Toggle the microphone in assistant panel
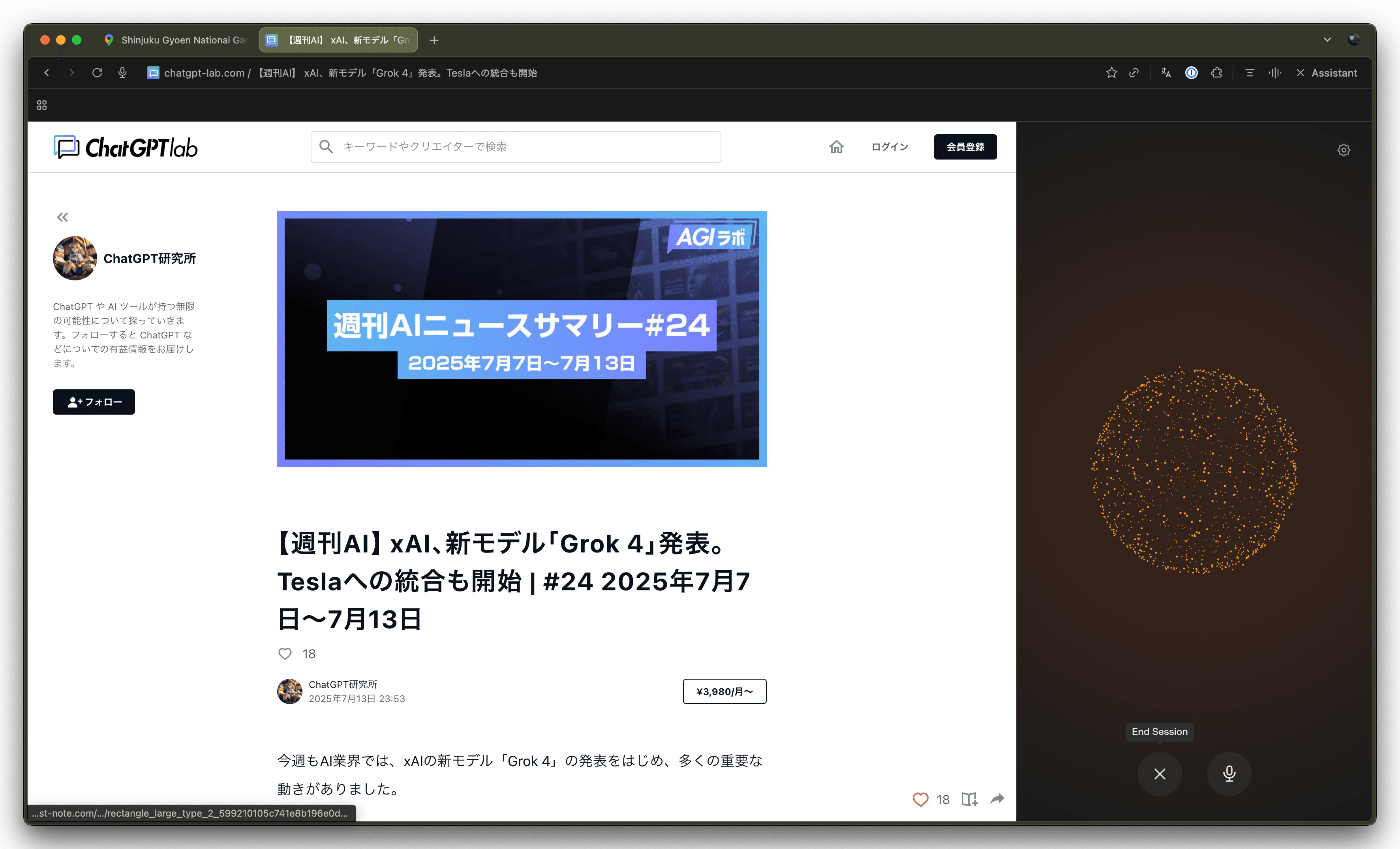This screenshot has width=1400, height=849. pyautogui.click(x=1229, y=774)
